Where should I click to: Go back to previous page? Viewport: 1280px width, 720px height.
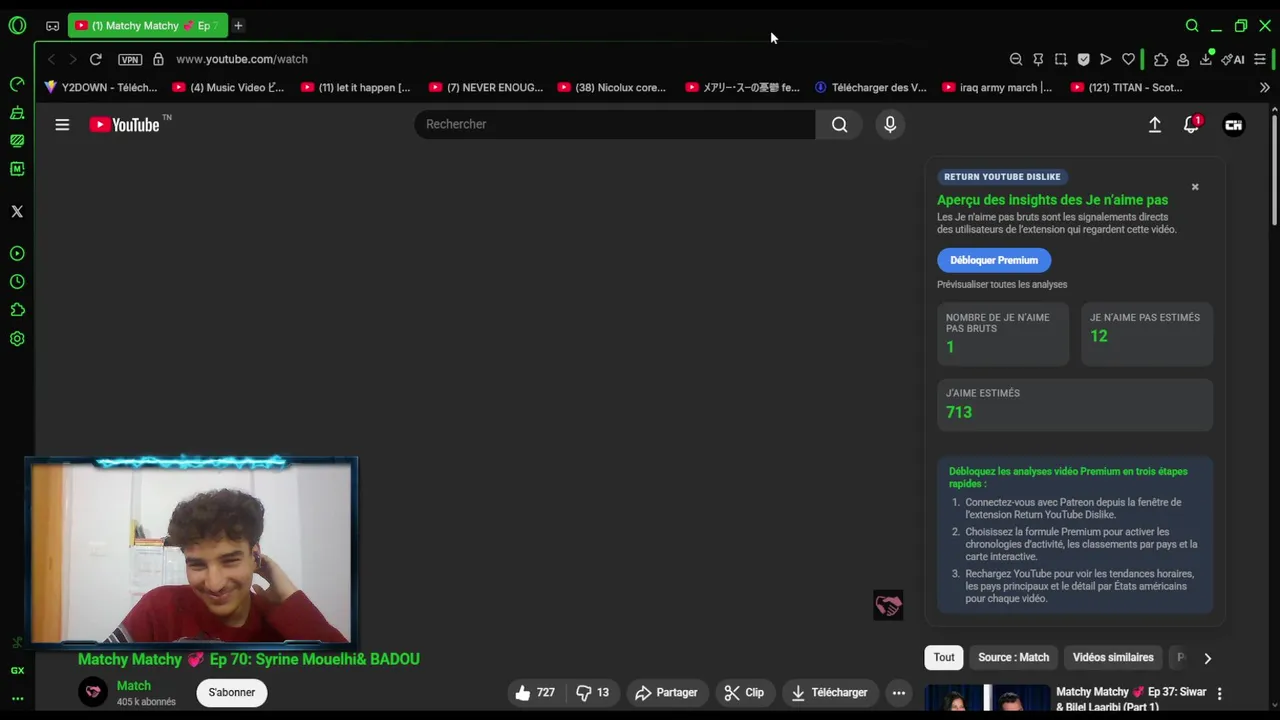[51, 59]
